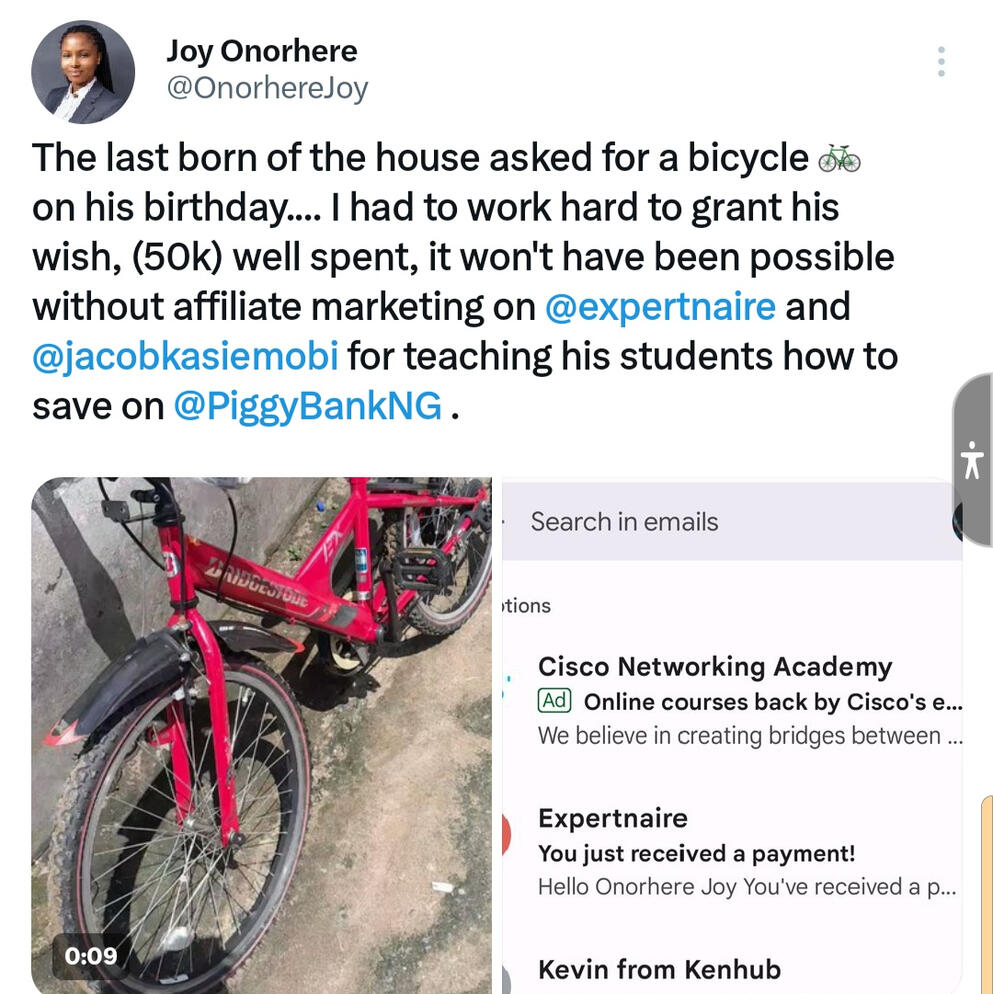Viewport: 993px width, 994px height.
Task: Click the green Ad badge
Action: point(554,701)
